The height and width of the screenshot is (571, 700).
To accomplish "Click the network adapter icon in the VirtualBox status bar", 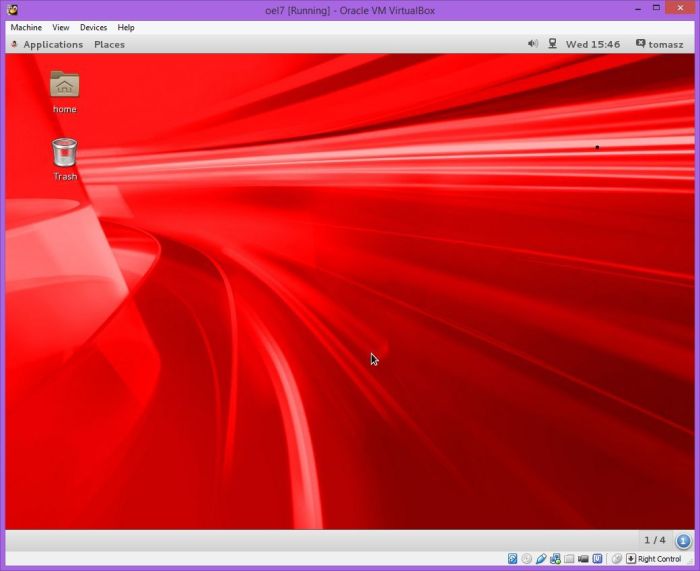I will tap(555, 559).
